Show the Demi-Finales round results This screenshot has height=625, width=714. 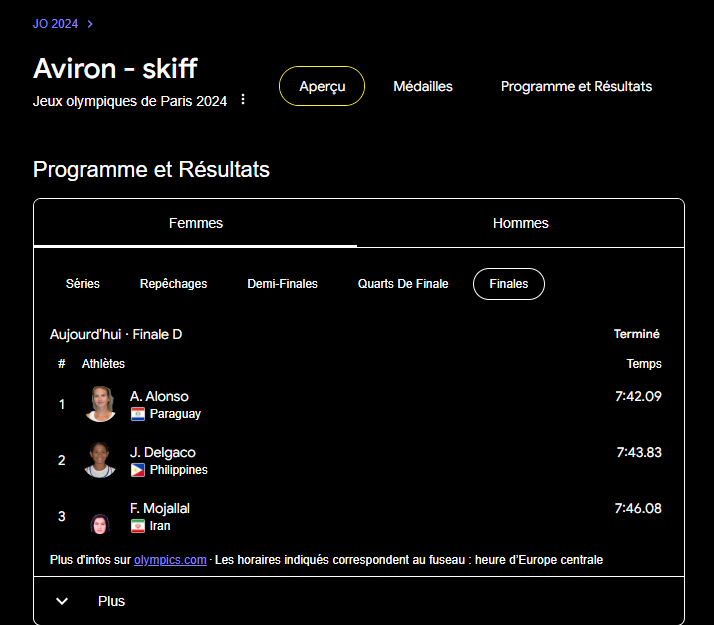(x=282, y=284)
